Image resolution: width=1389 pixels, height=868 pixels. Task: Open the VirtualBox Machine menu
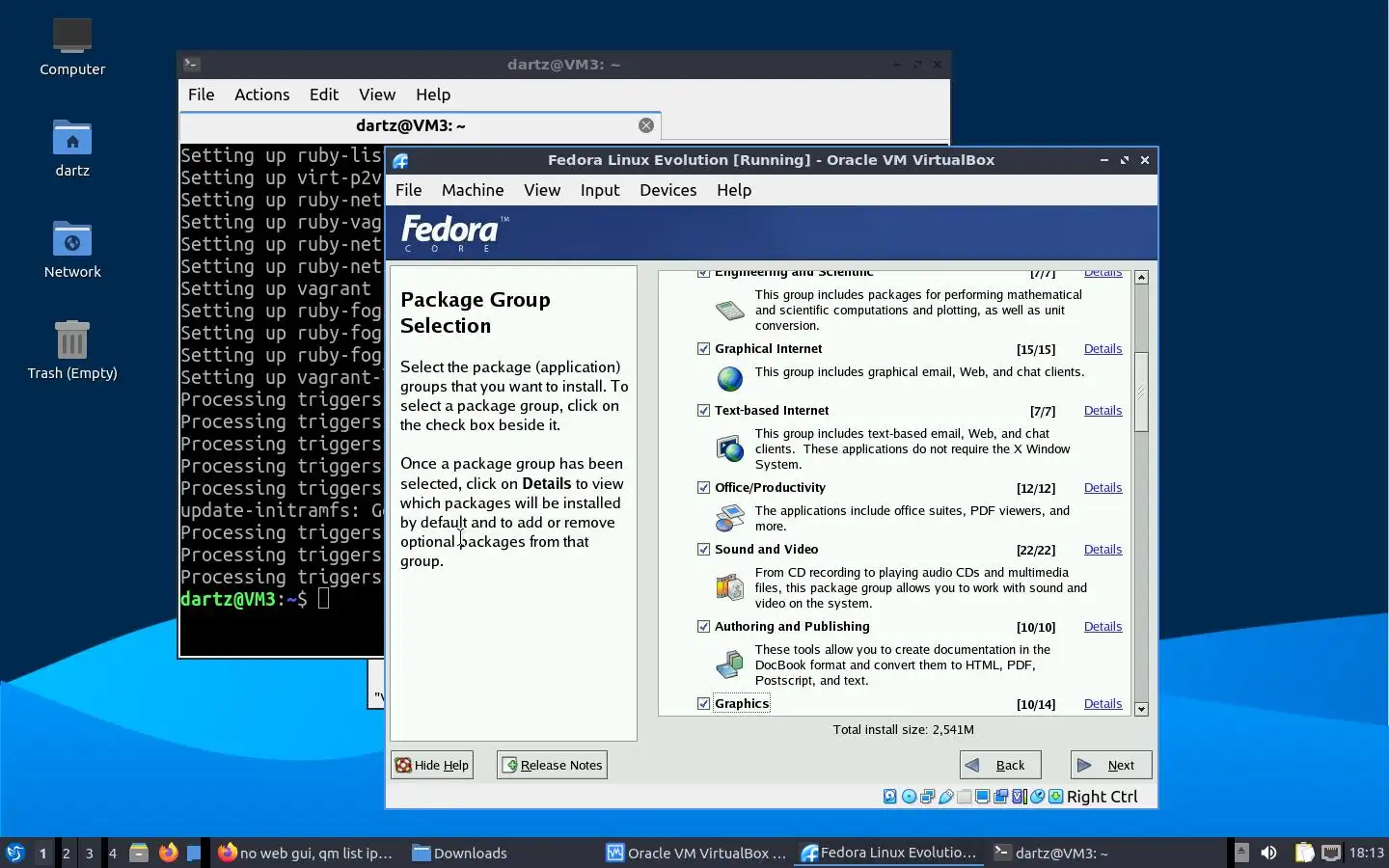[473, 190]
